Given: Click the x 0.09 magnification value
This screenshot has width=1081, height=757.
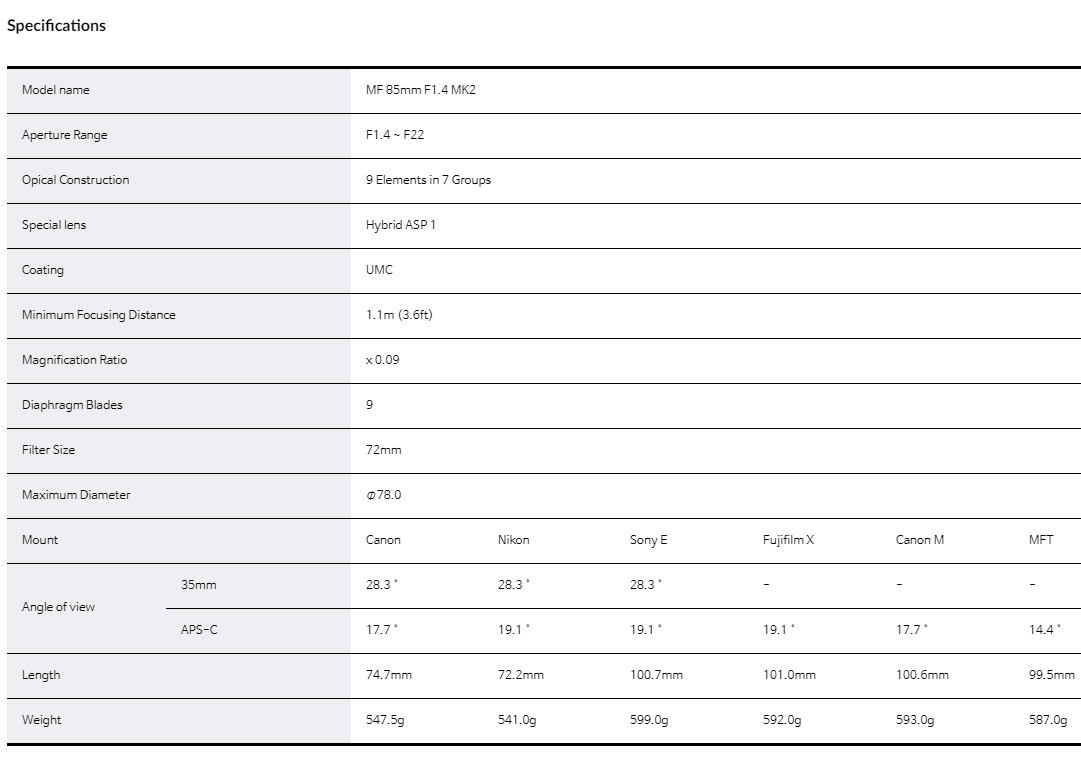Looking at the screenshot, I should tap(382, 360).
